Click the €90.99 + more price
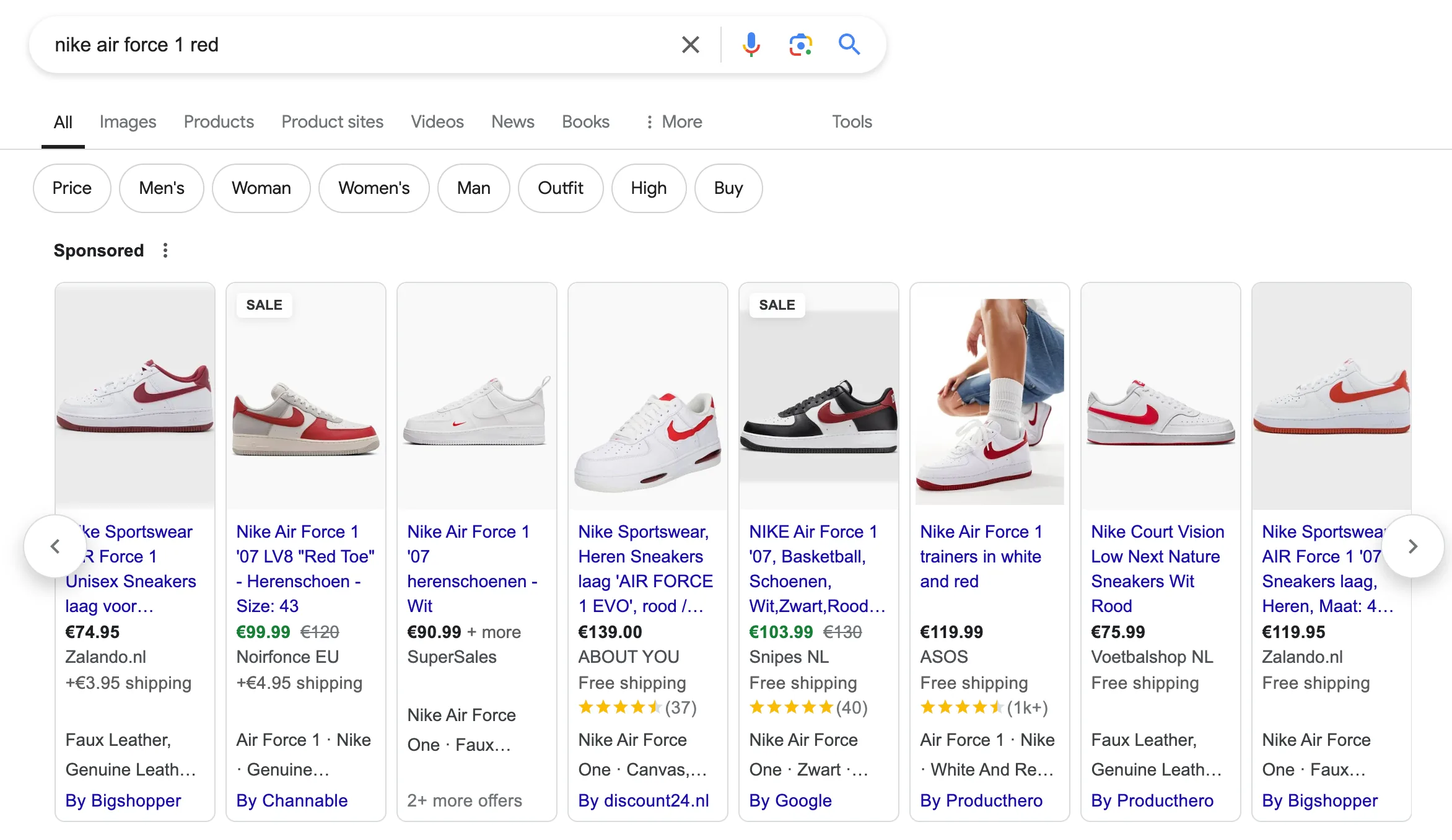This screenshot has height=840, width=1452. [464, 632]
